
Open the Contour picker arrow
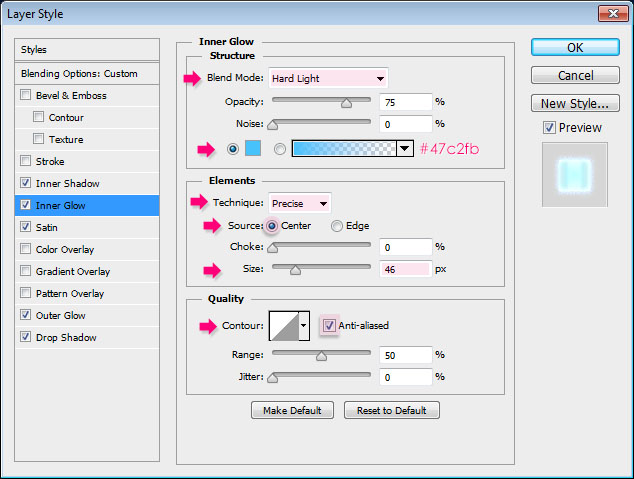coord(304,326)
